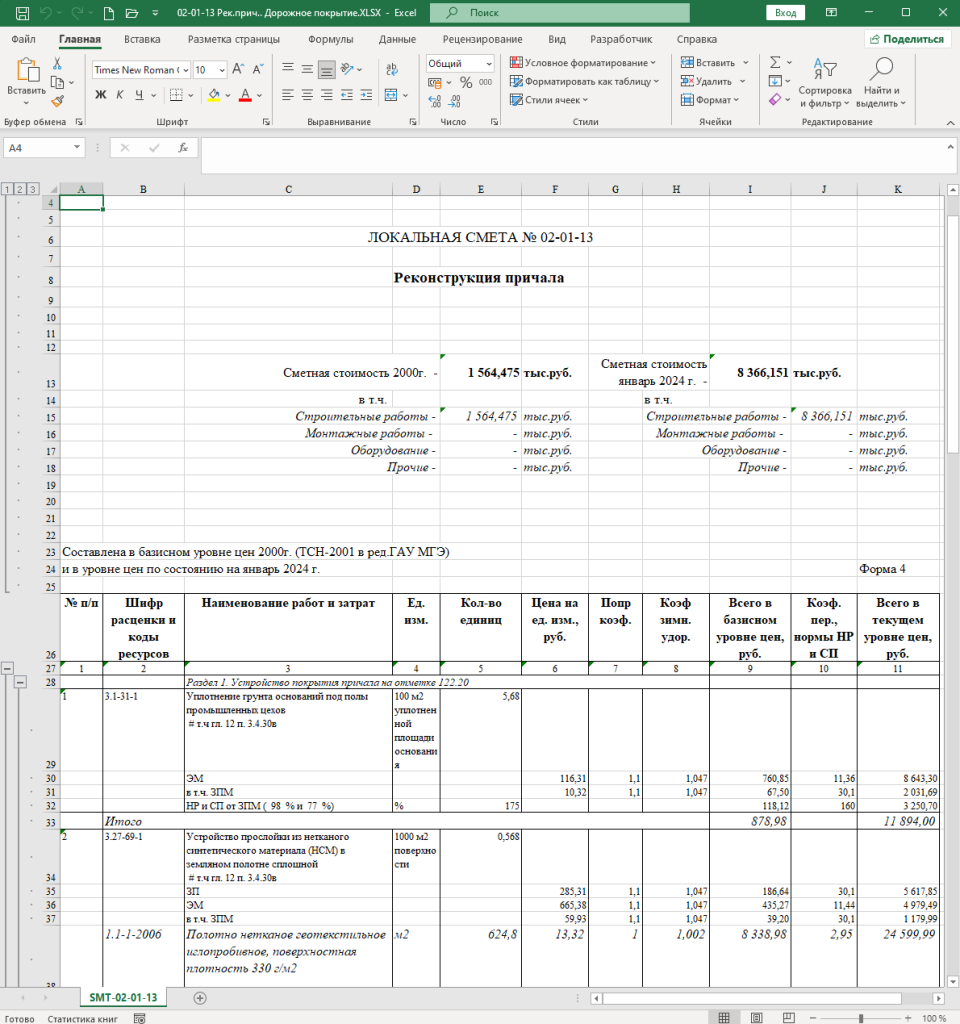Switch to Page Layout view icon
The height and width of the screenshot is (1024, 960).
point(756,1017)
